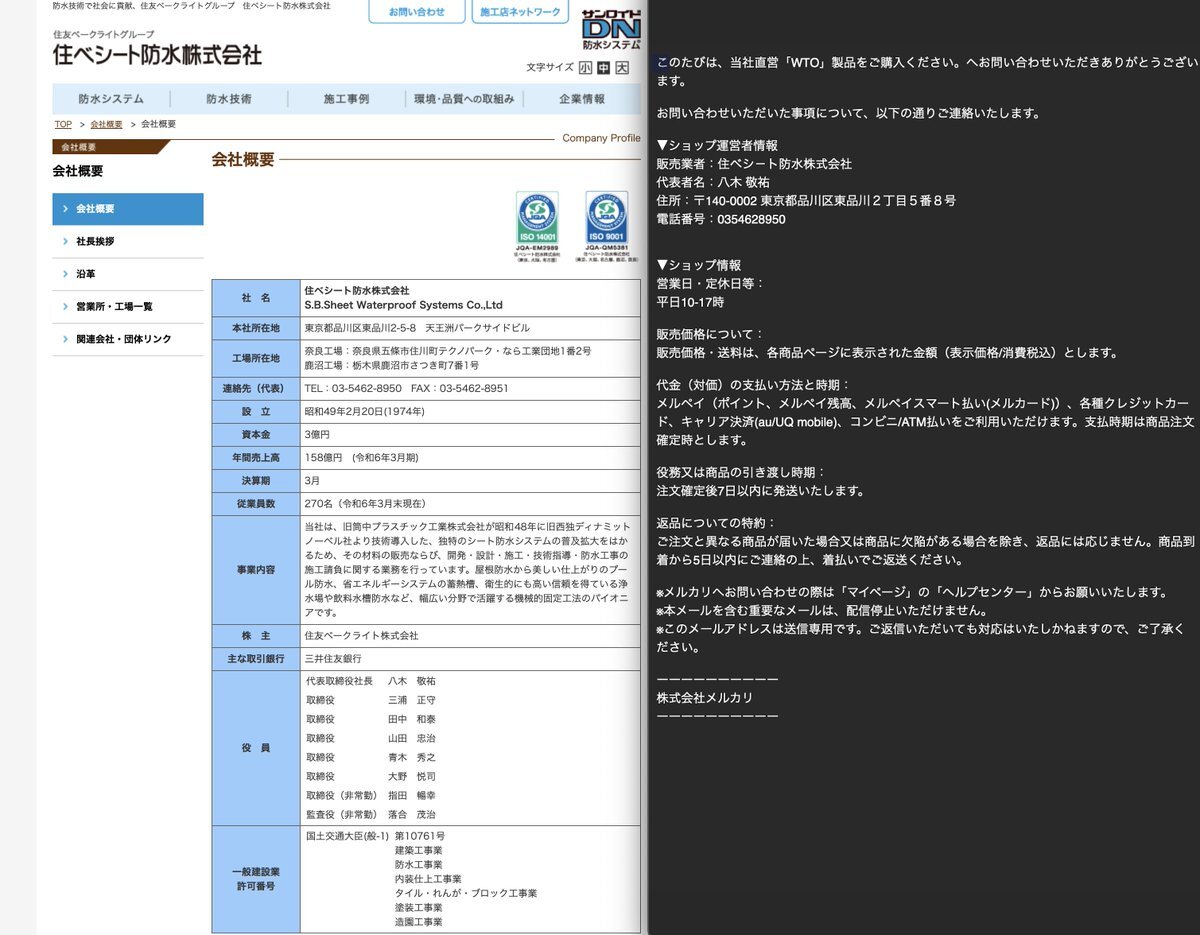Select 会社概要 in the sidebar menu

click(128, 209)
